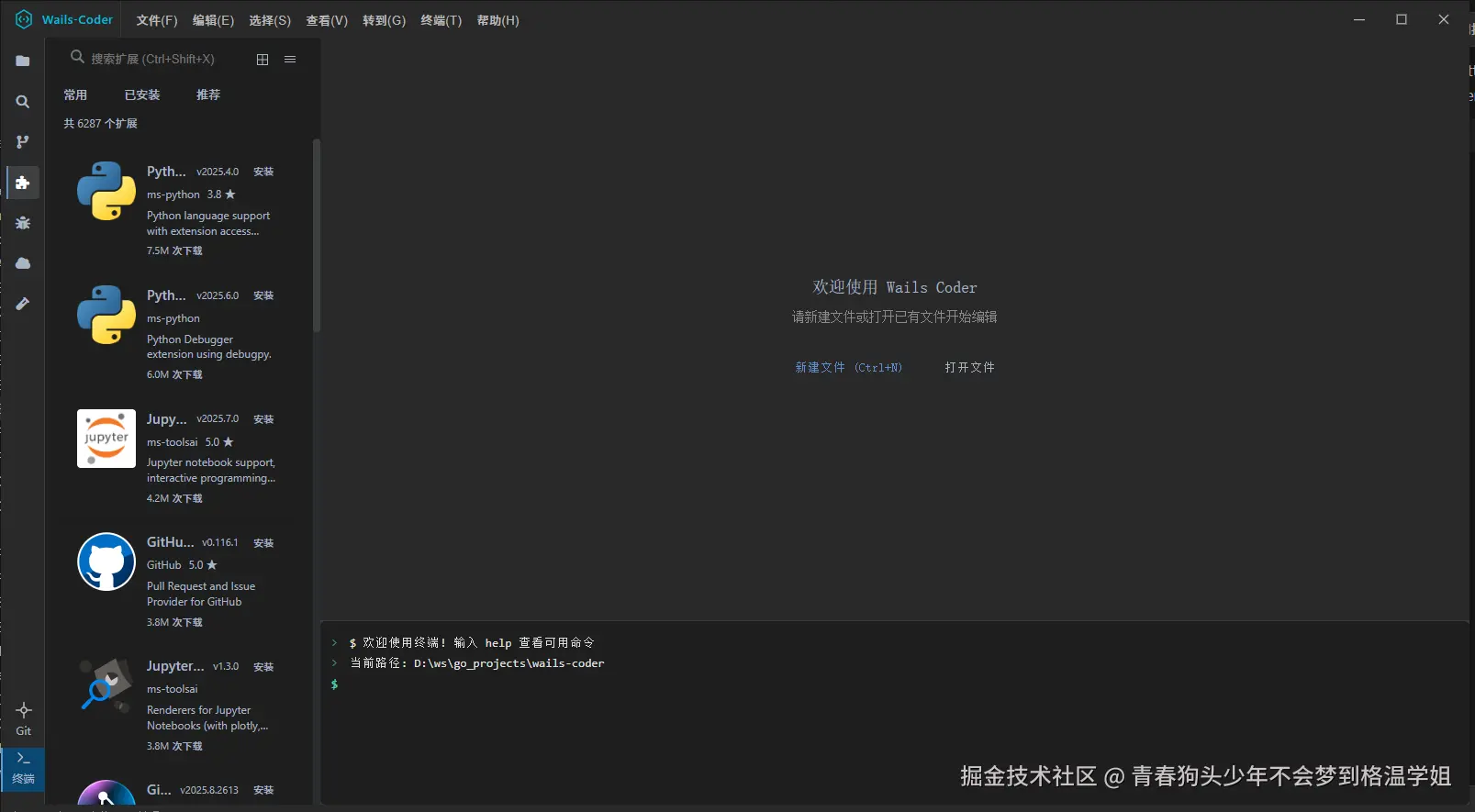
Task: Install the Jupyter Renderers v1.3.0 extension
Action: (x=263, y=667)
